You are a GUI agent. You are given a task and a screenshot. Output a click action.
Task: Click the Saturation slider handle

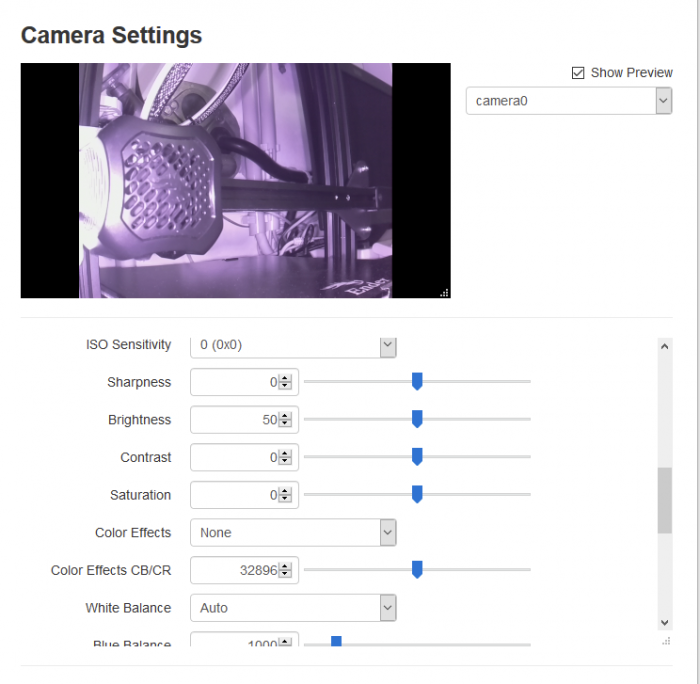417,494
